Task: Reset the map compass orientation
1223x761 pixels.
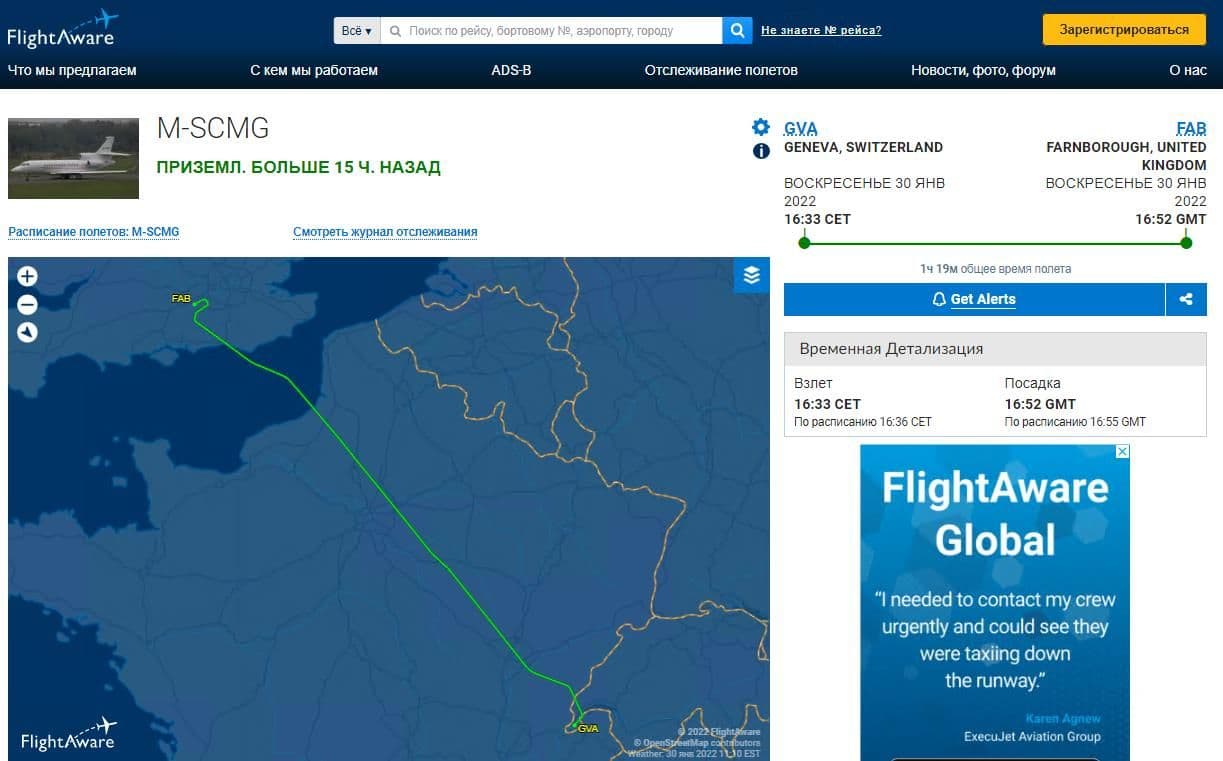Action: coord(27,332)
